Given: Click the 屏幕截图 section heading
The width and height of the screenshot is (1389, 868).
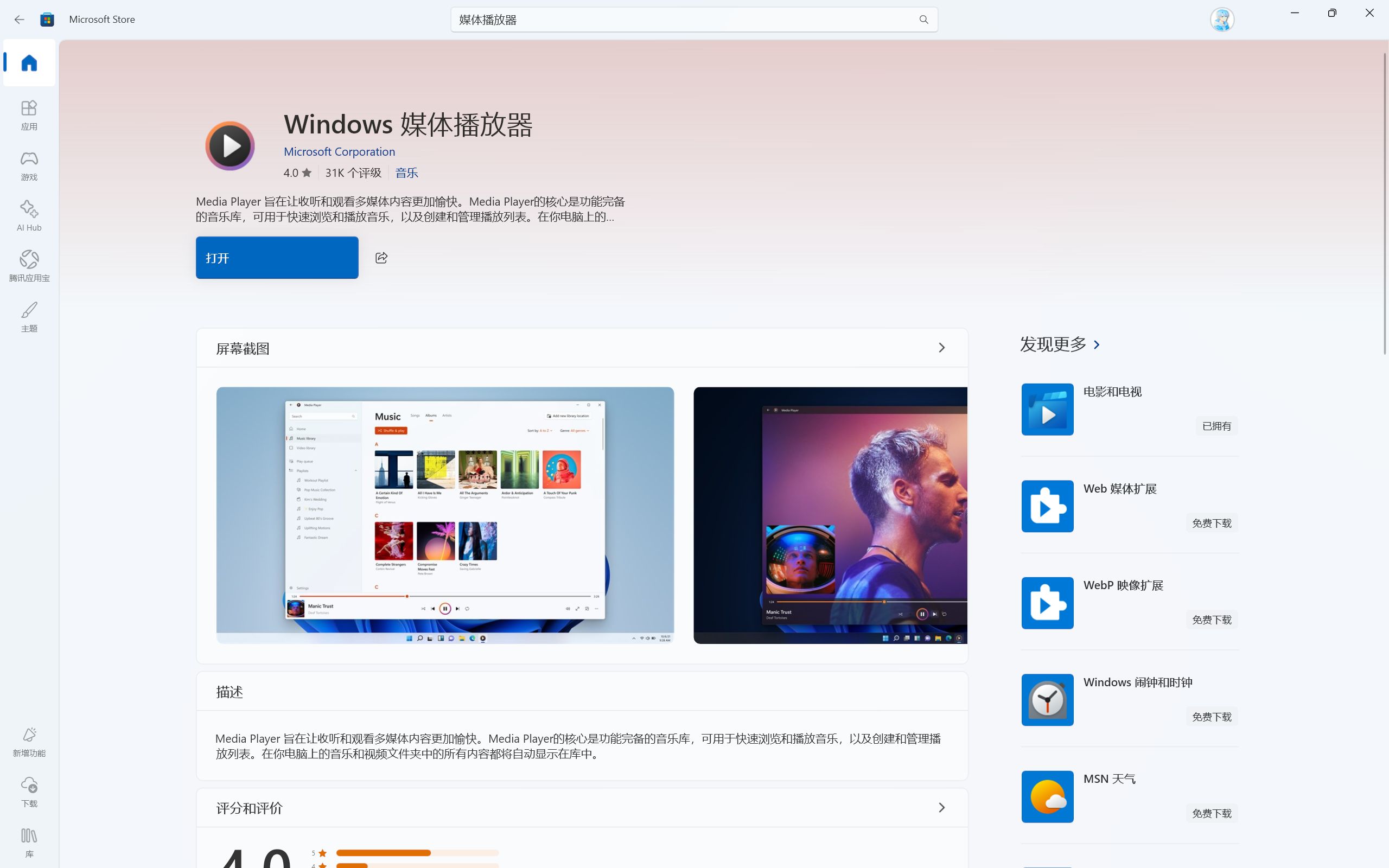Looking at the screenshot, I should 243,348.
